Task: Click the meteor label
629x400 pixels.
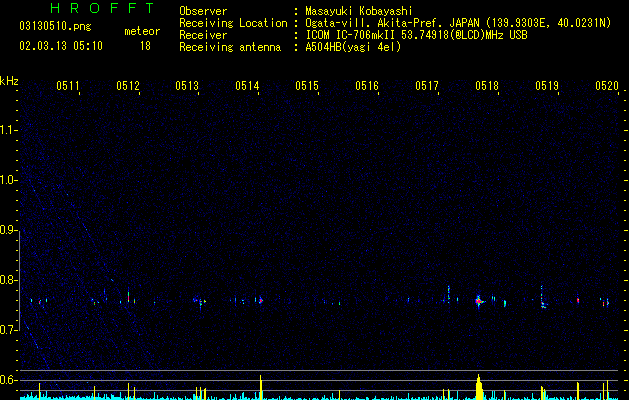Action: 142,31
